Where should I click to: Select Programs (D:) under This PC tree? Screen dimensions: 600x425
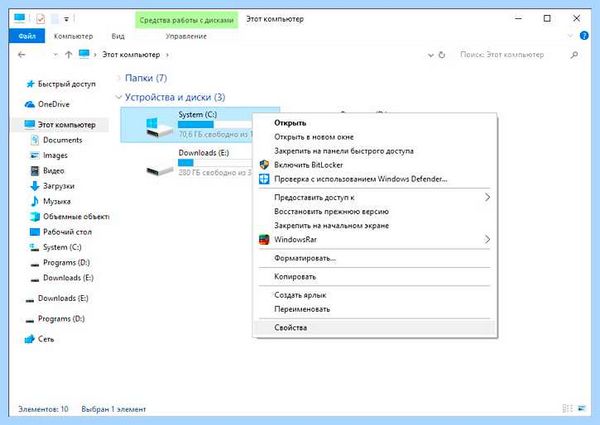pos(66,262)
